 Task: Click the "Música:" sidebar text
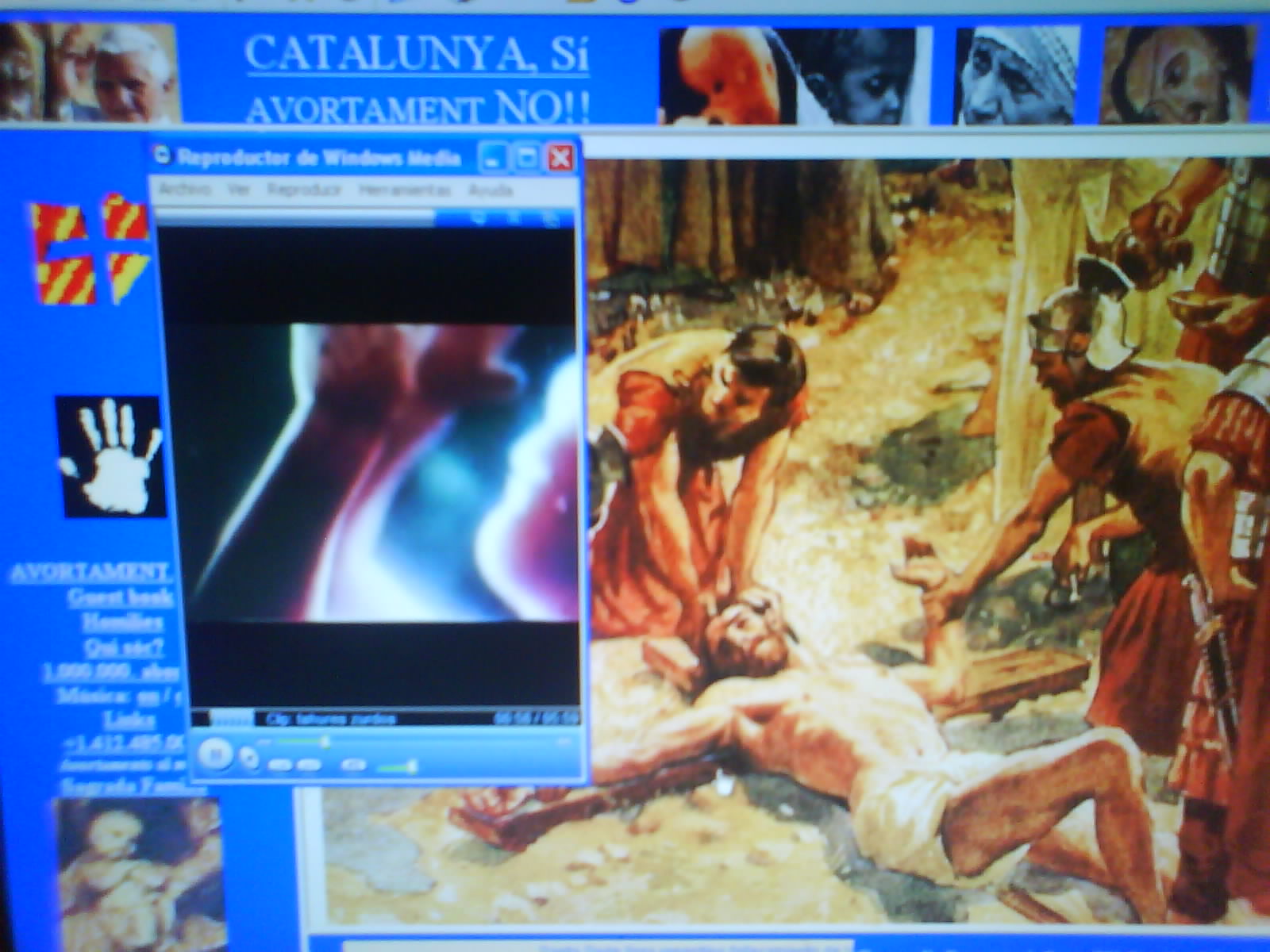(x=94, y=697)
